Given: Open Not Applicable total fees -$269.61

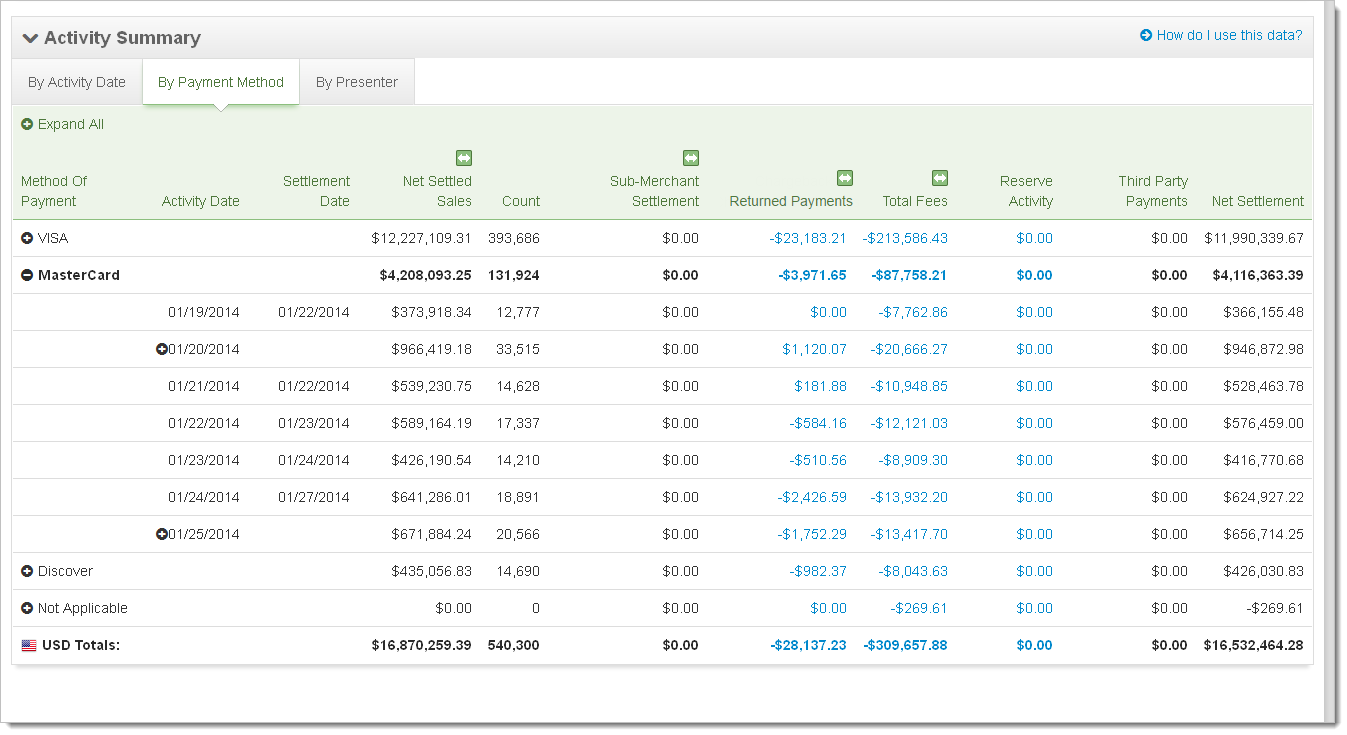Looking at the screenshot, I should [919, 609].
